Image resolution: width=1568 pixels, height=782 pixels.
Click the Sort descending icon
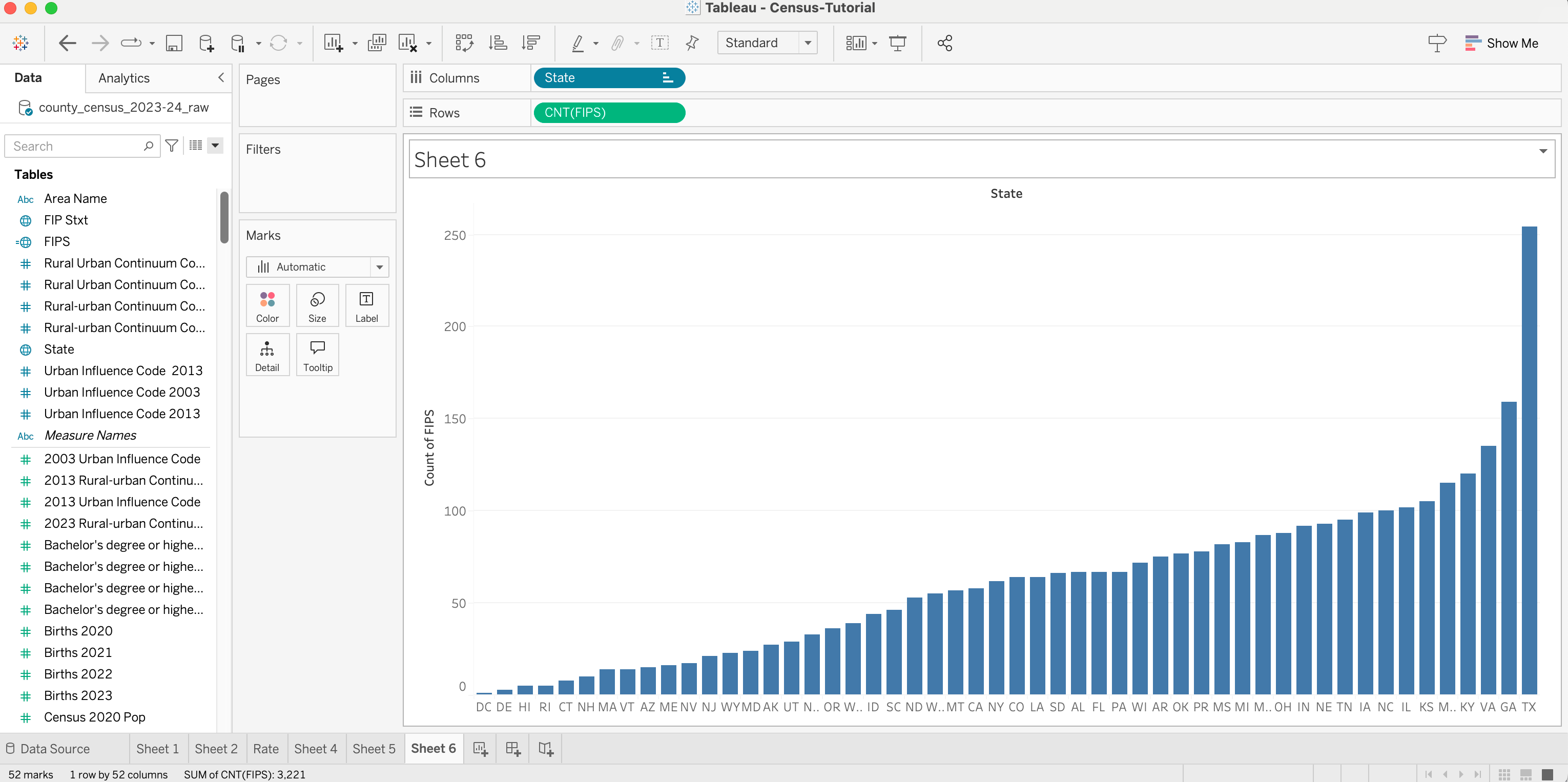click(531, 43)
